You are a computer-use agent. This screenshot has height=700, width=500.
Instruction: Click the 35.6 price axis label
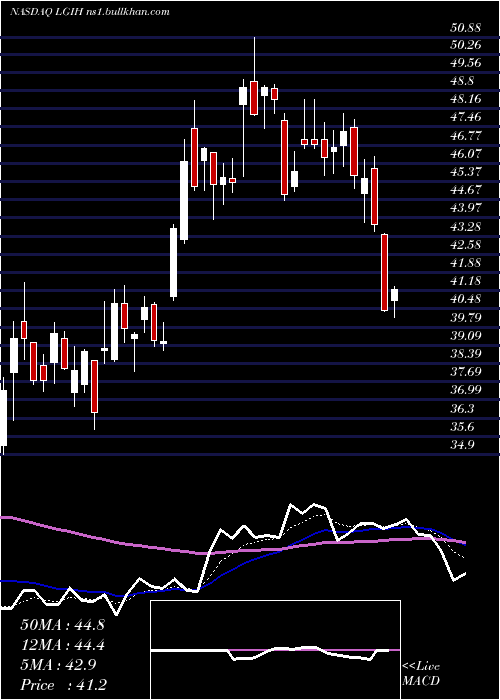click(462, 427)
